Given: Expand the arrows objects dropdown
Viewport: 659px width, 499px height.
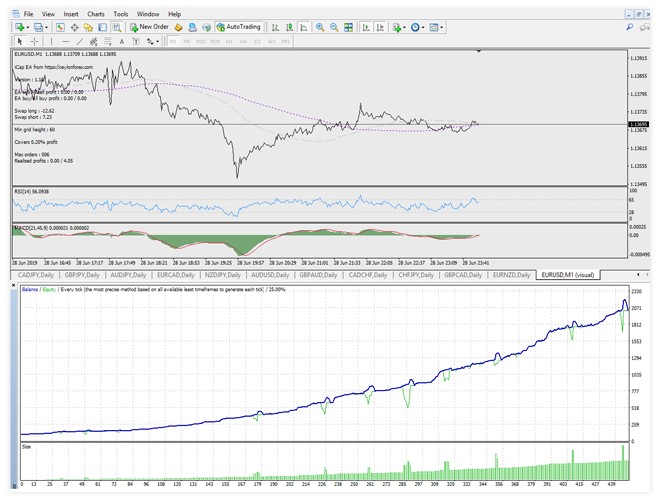Looking at the screenshot, I should click(158, 41).
